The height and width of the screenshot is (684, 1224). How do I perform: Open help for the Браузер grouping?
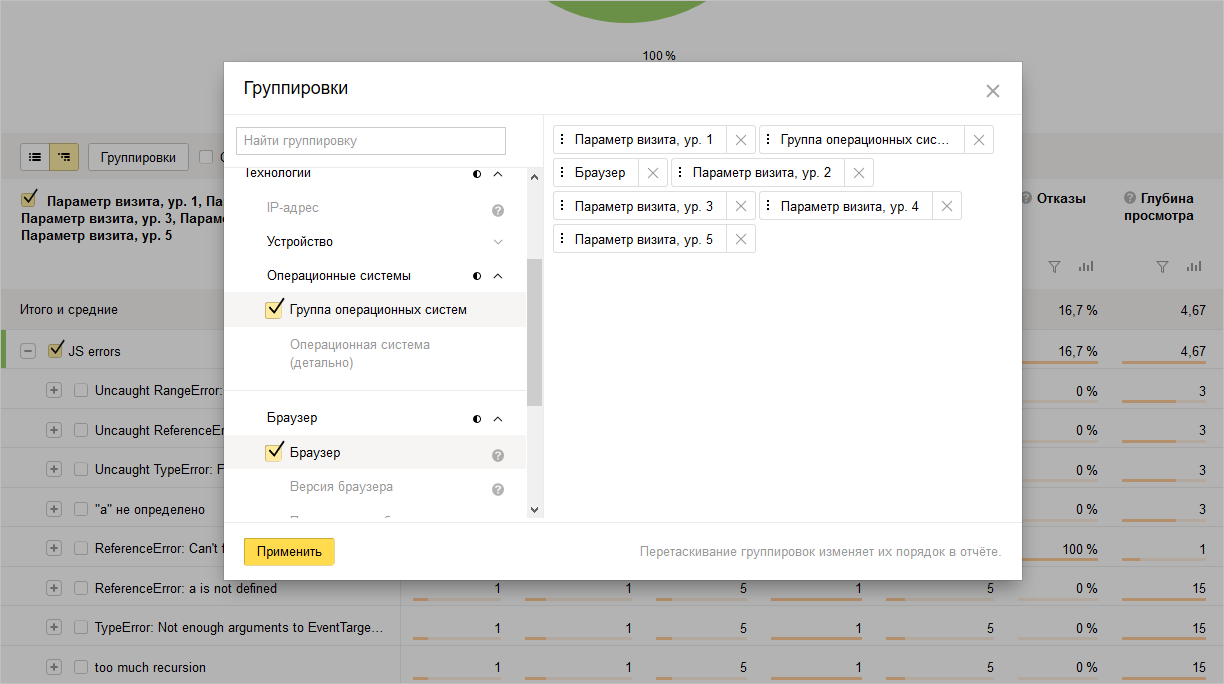point(498,455)
